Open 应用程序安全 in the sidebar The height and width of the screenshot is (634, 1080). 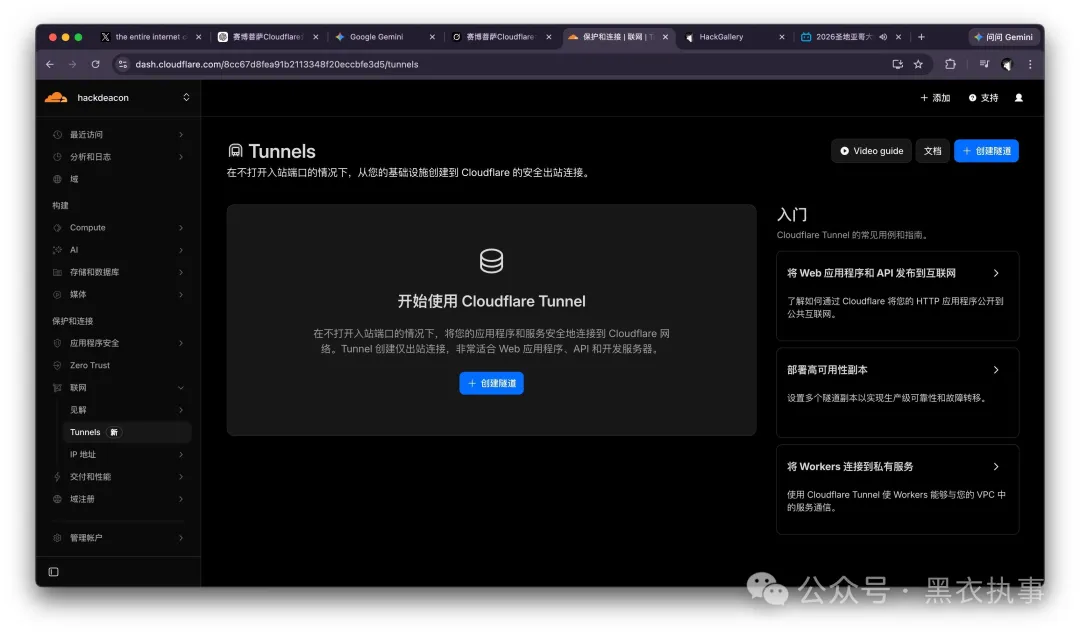click(x=118, y=342)
